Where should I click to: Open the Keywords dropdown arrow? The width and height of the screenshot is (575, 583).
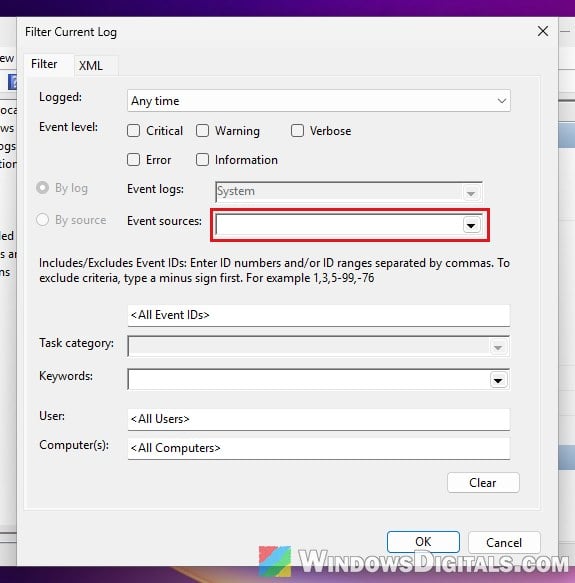point(498,380)
